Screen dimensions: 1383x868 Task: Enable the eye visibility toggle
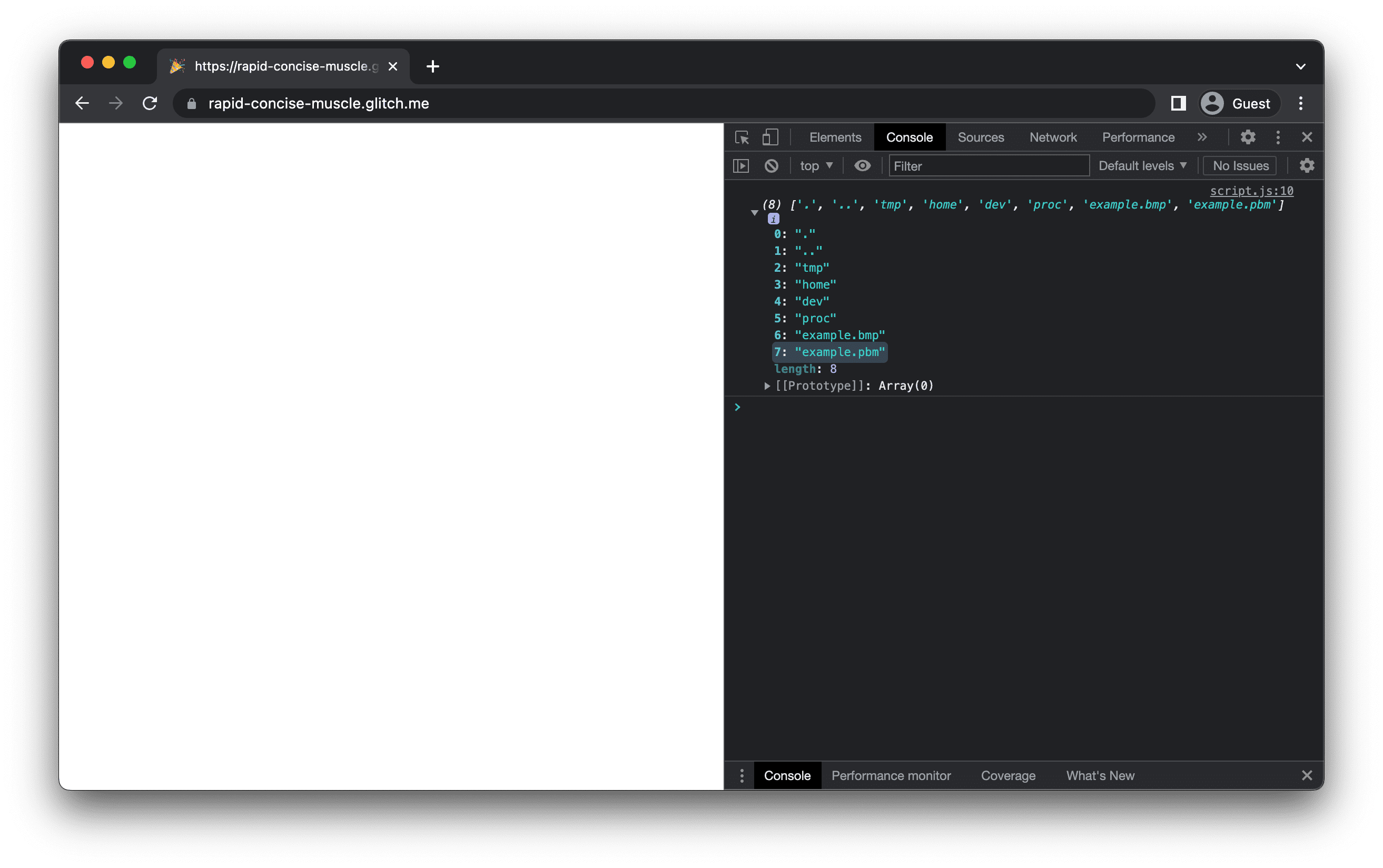point(861,165)
